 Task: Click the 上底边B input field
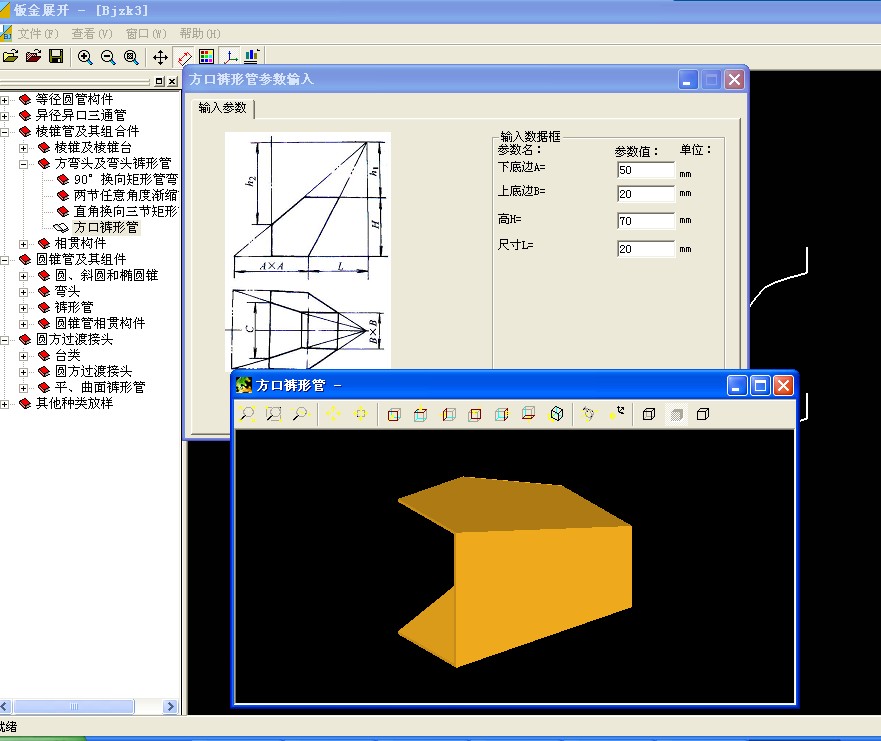(646, 194)
